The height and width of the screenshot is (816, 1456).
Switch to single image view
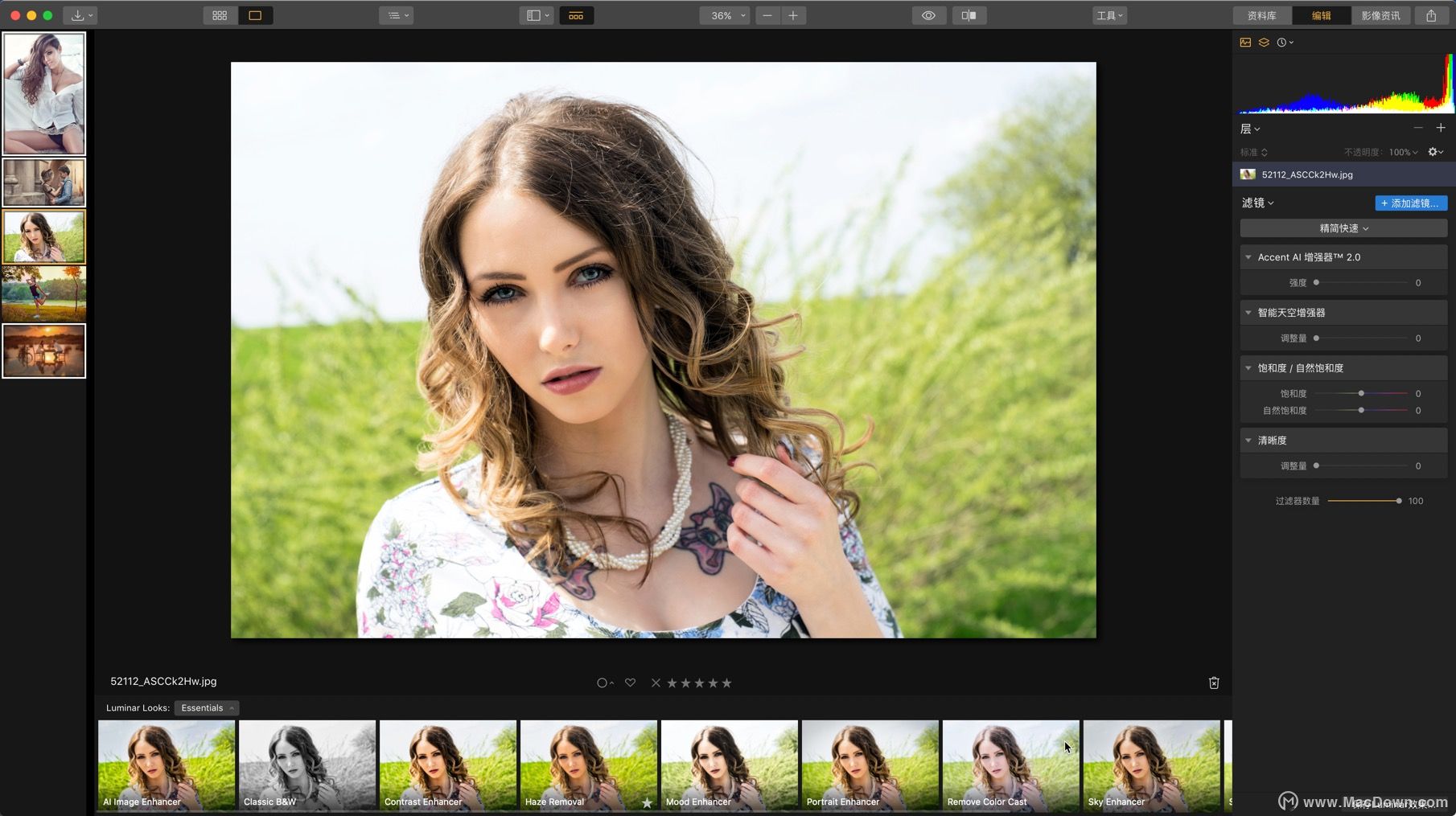[x=255, y=15]
